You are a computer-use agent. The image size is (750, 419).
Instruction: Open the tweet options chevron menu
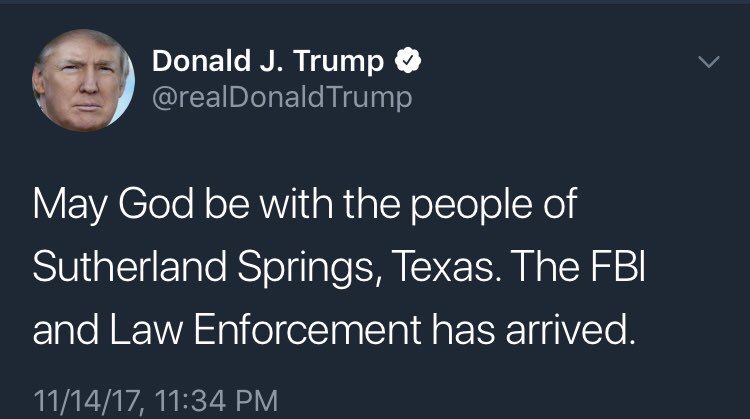[707, 63]
